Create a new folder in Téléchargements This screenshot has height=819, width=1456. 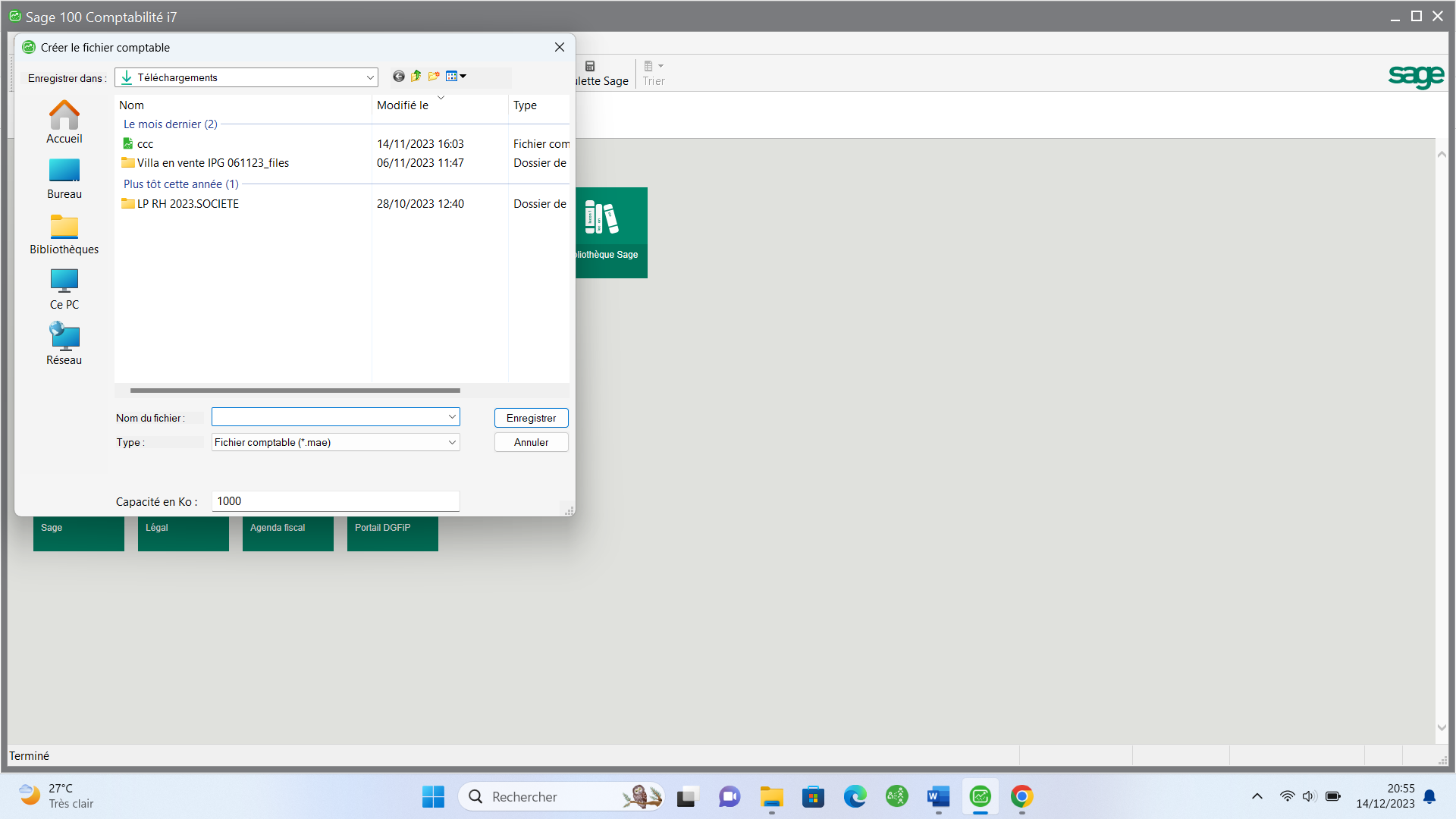click(x=434, y=77)
